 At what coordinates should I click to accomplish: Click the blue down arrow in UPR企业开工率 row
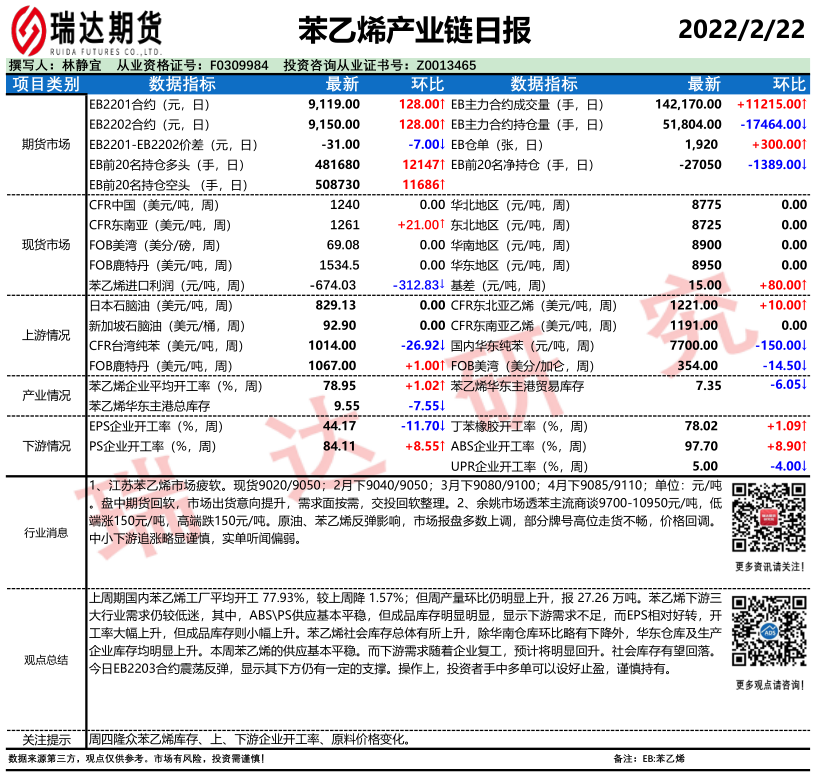pyautogui.click(x=804, y=465)
